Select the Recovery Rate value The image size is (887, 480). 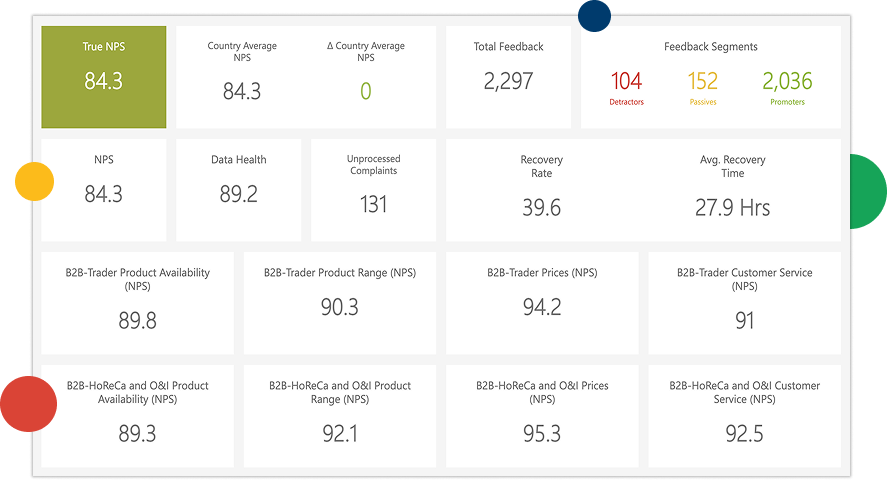(541, 208)
